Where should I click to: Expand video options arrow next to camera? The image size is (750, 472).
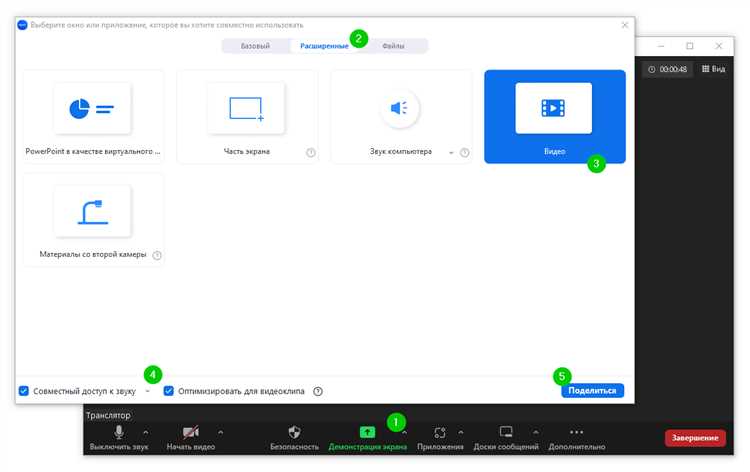click(221, 432)
